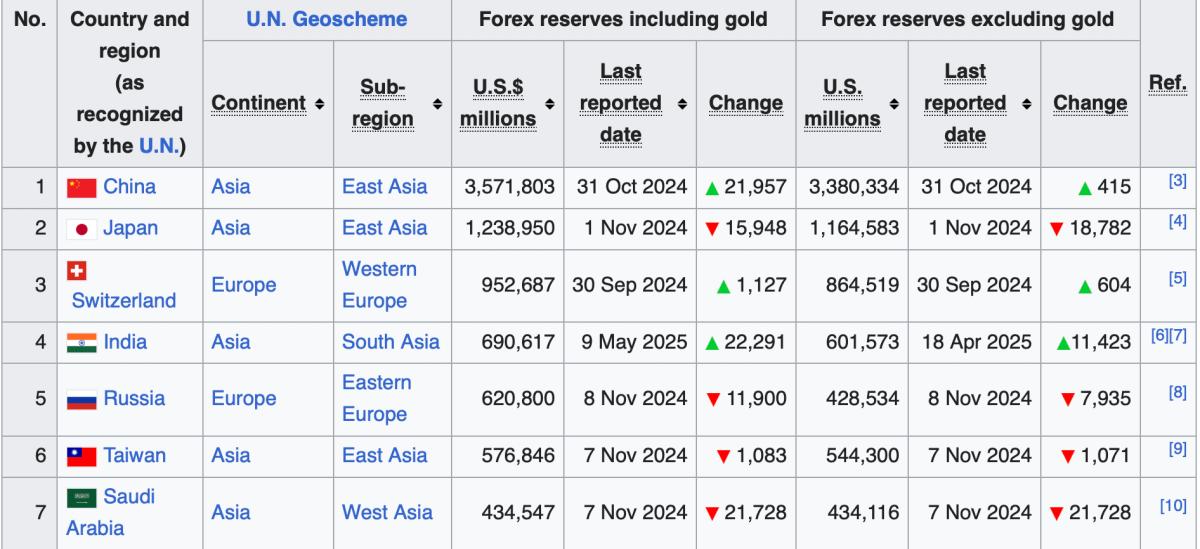Image resolution: width=1200 pixels, height=549 pixels.
Task: Open South Asia sub-region link
Action: [x=390, y=343]
